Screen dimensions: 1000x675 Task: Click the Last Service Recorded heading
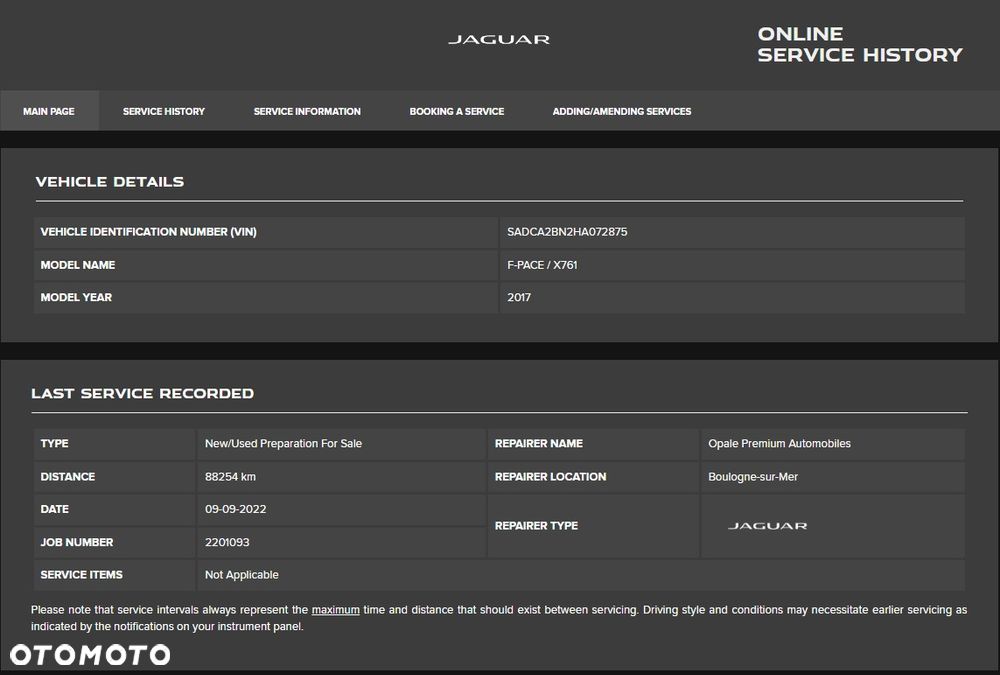click(143, 394)
